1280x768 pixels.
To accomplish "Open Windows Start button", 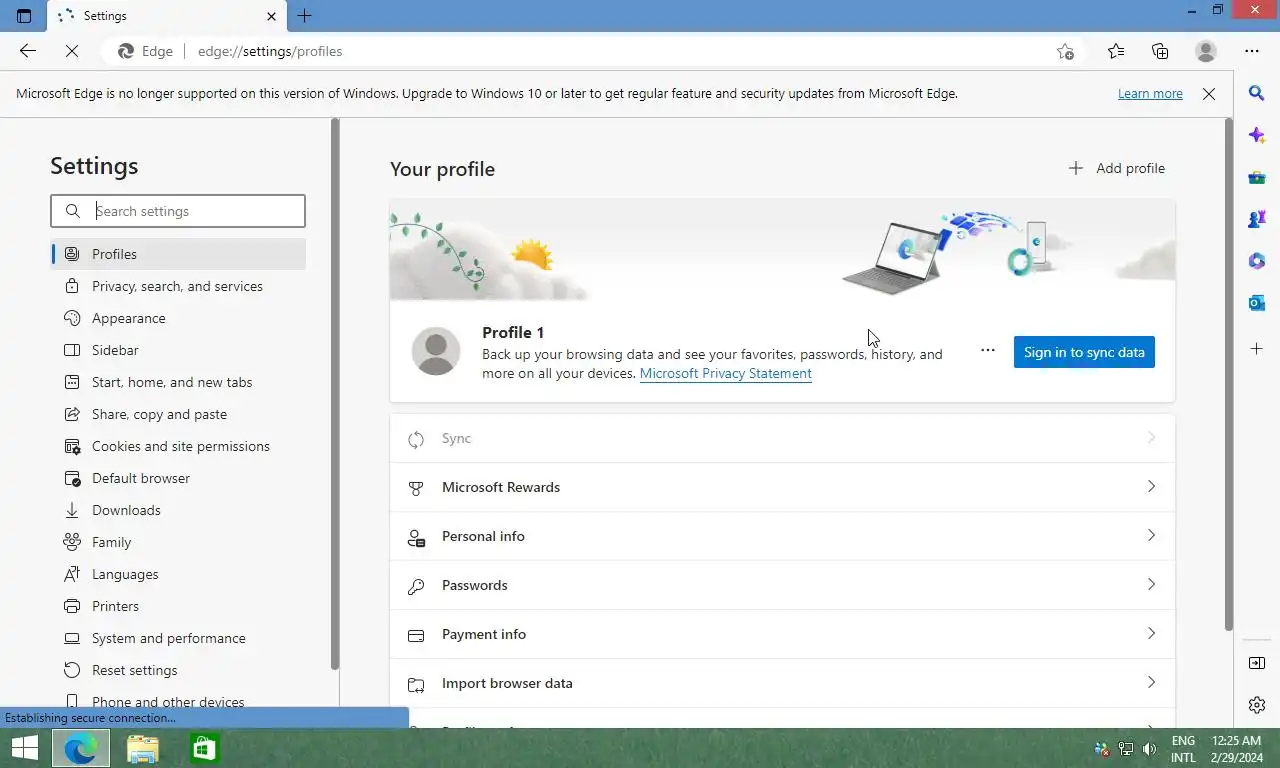I will (24, 748).
